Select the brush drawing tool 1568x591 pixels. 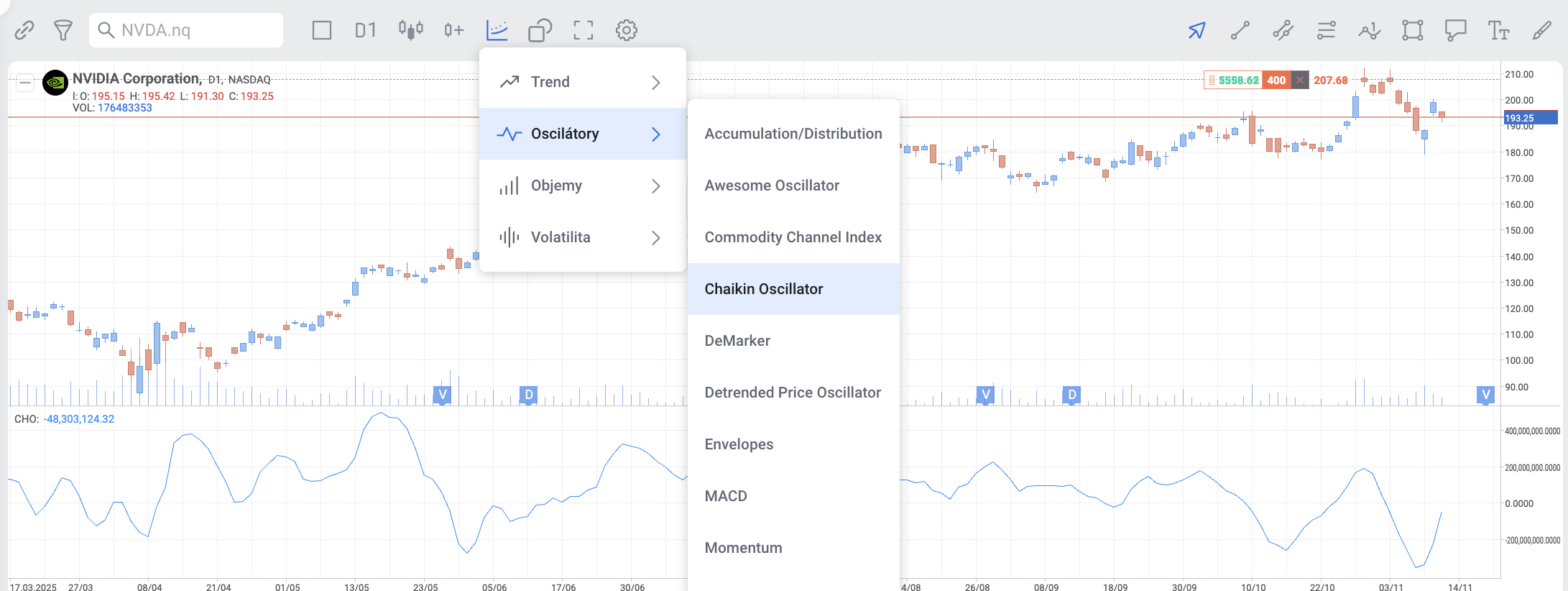pos(1542,30)
